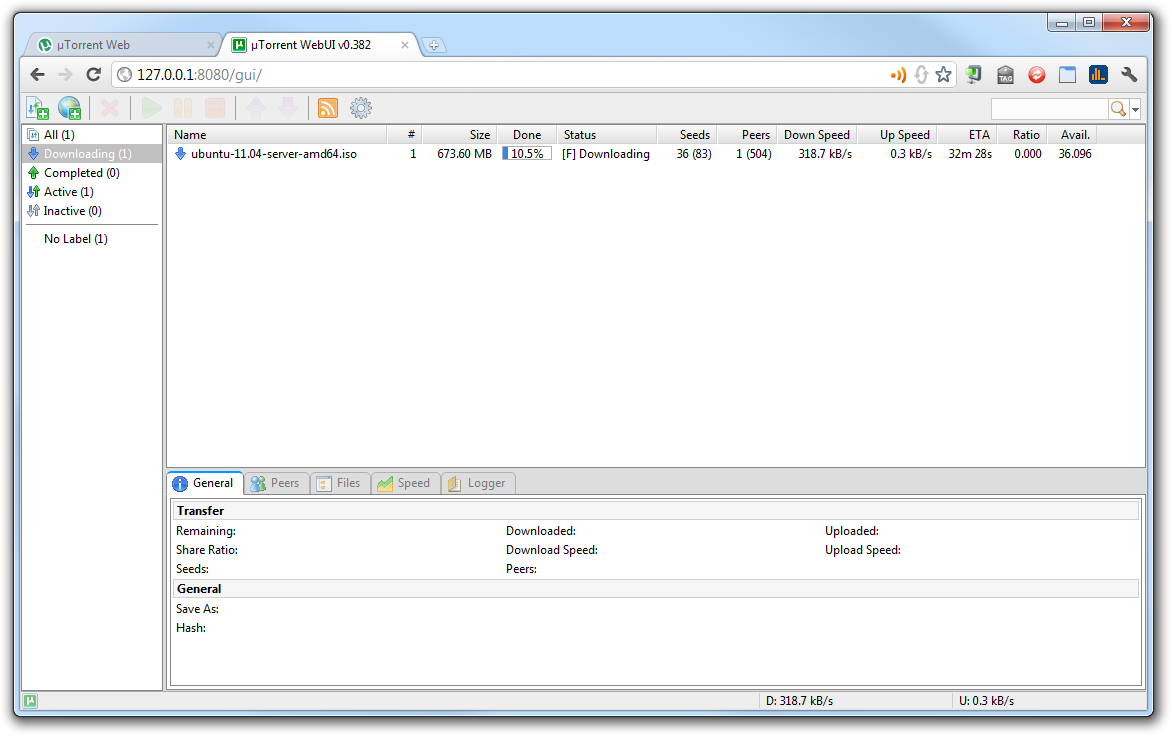Viewport: 1172px width, 736px height.
Task: Click the grey sync arrows icon in the address bar
Action: 921,75
